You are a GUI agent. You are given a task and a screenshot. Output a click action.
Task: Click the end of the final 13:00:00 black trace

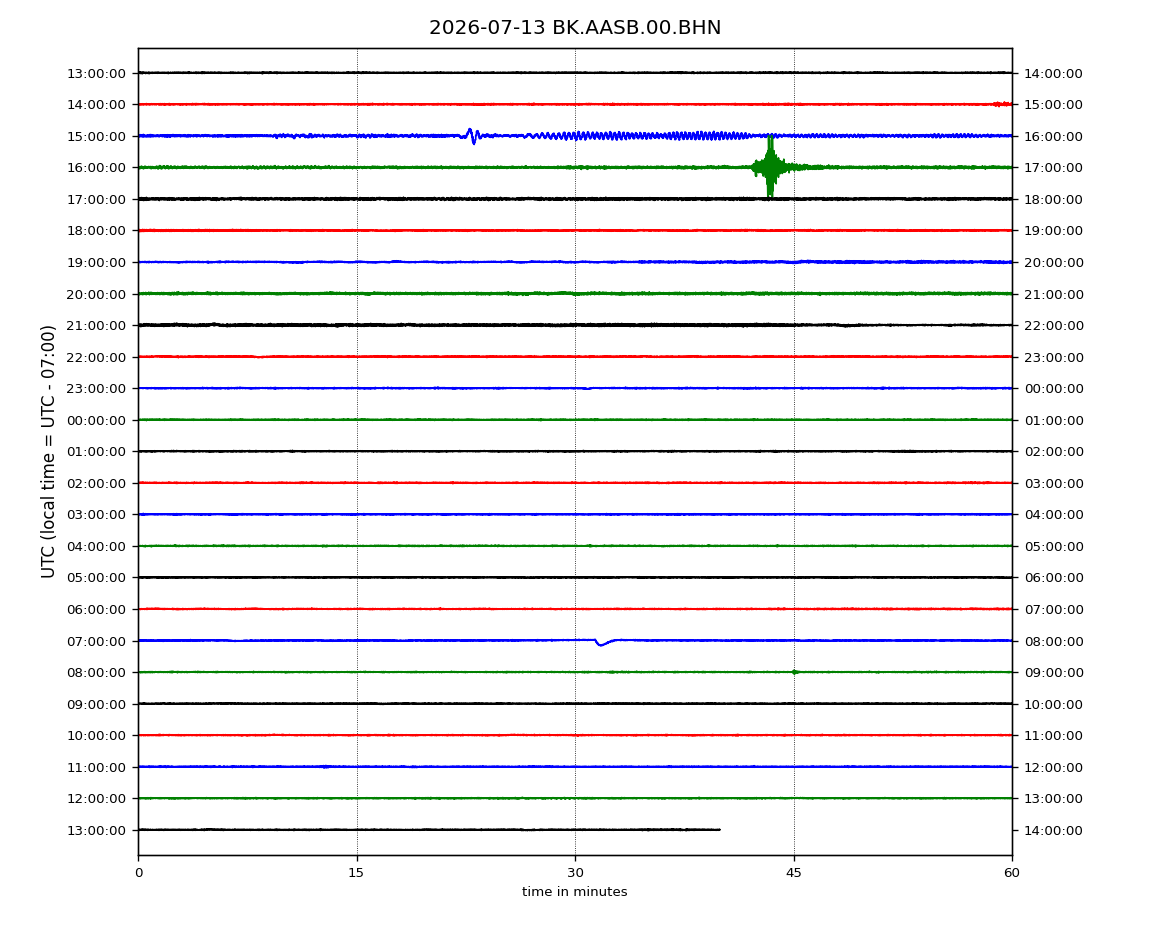(x=719, y=830)
